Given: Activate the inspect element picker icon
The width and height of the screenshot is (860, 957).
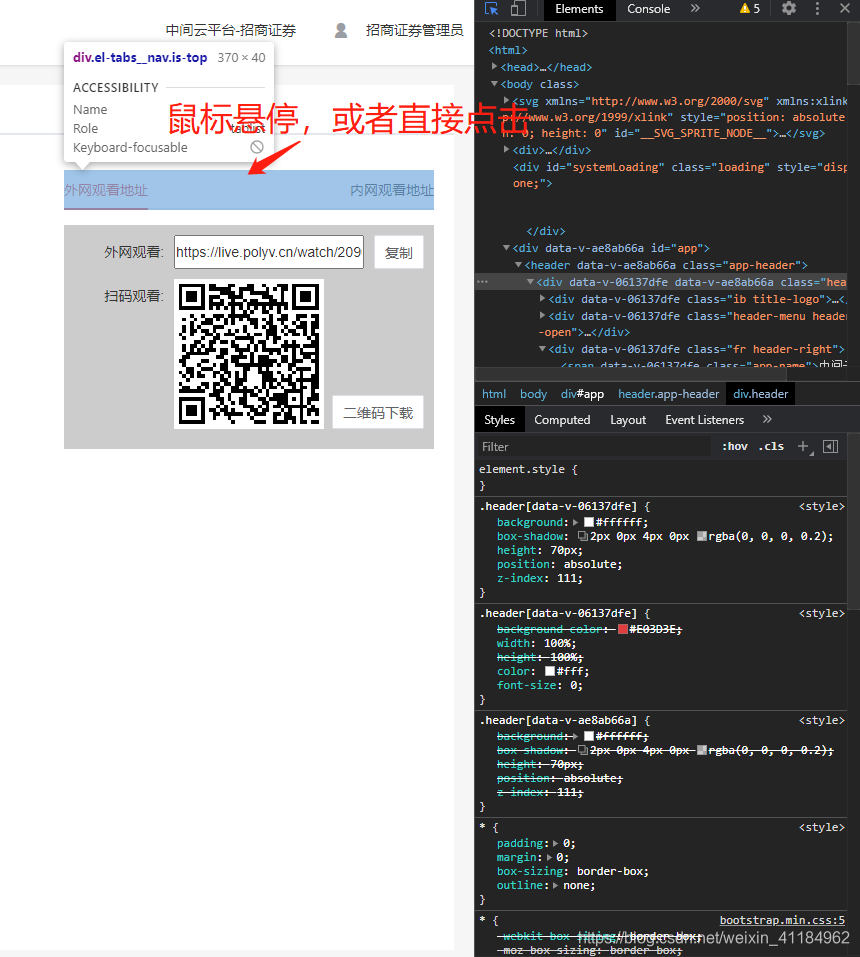Looking at the screenshot, I should (491, 9).
